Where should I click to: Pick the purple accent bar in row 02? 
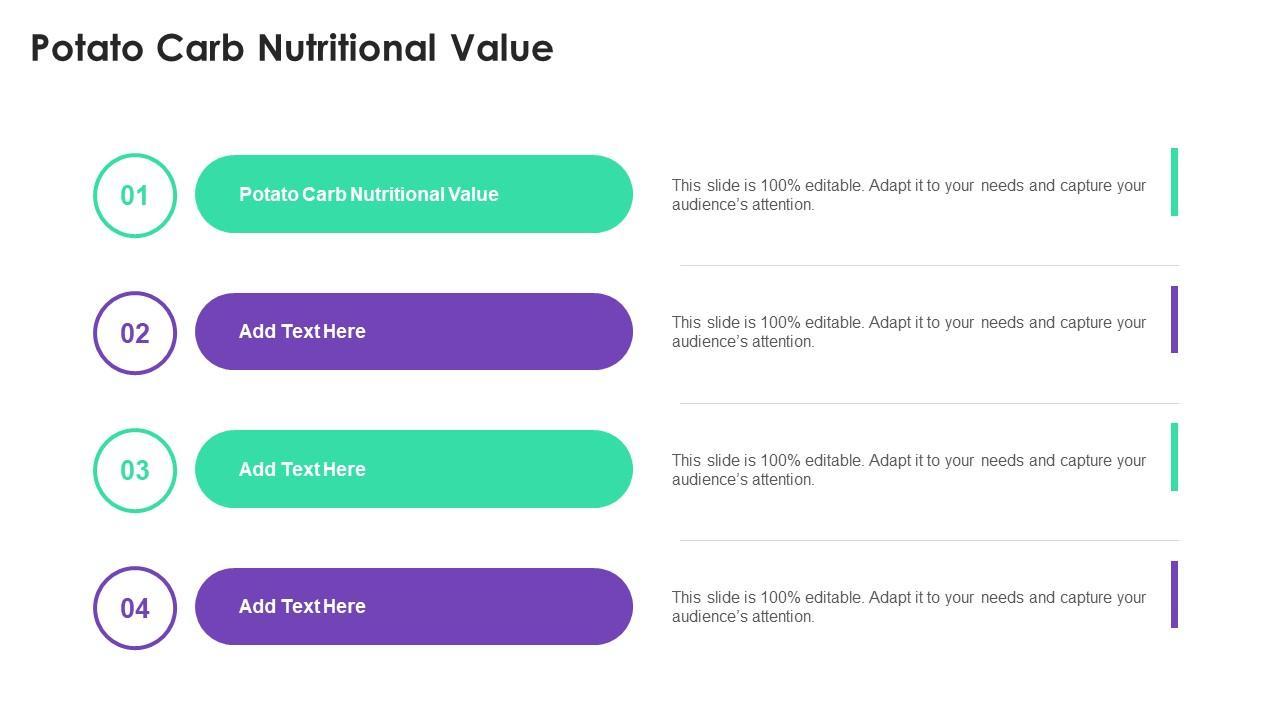pyautogui.click(x=1174, y=319)
